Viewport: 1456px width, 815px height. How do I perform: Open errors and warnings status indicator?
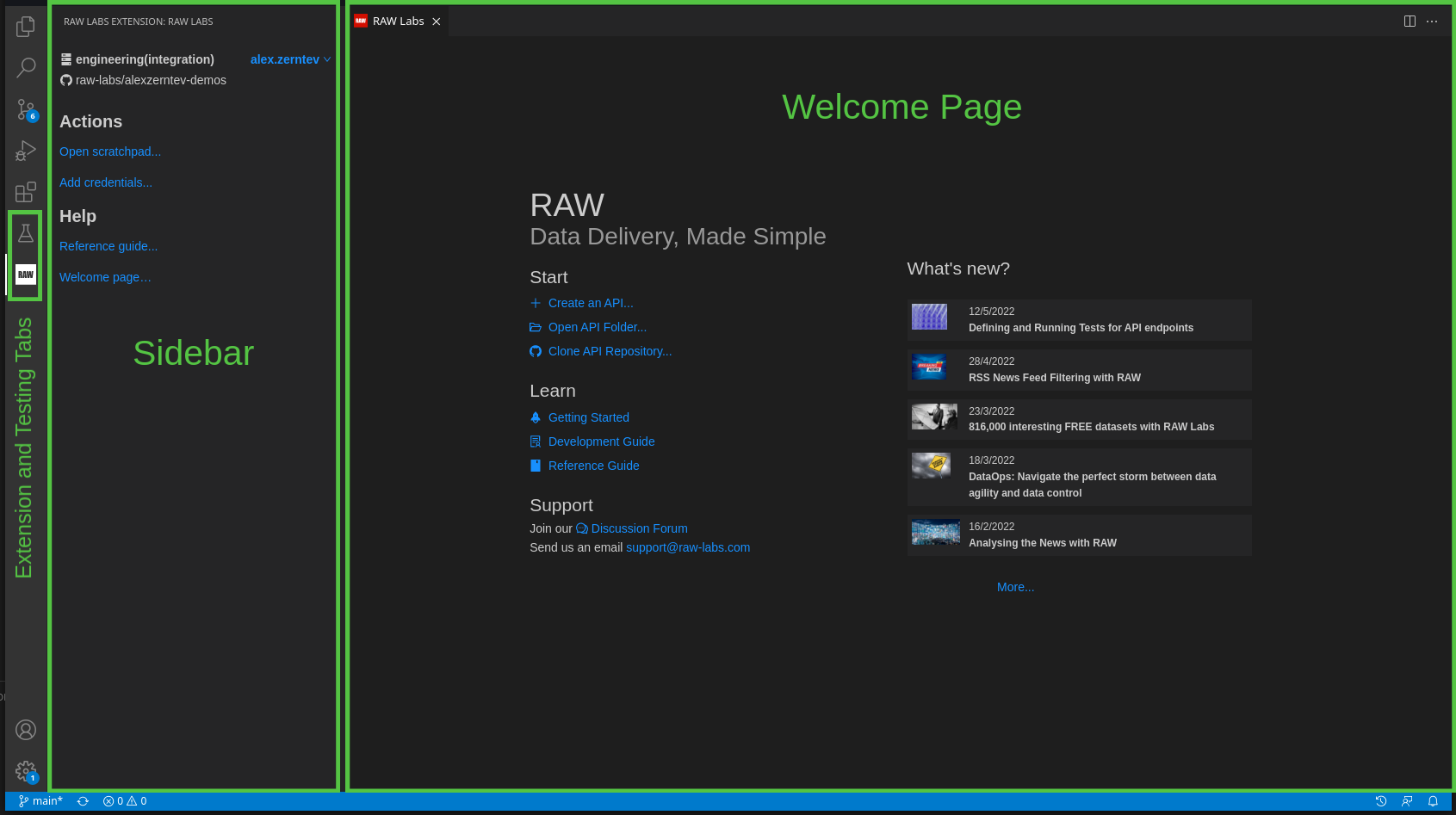125,801
